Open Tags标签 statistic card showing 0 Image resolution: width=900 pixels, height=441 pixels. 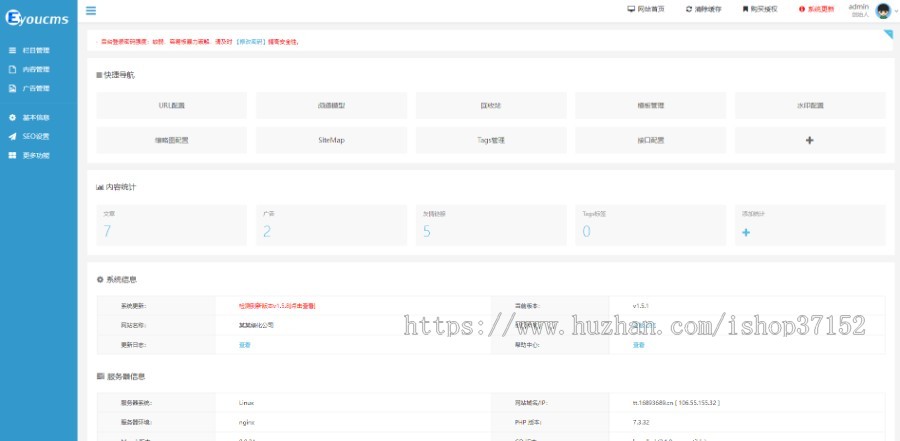point(650,225)
